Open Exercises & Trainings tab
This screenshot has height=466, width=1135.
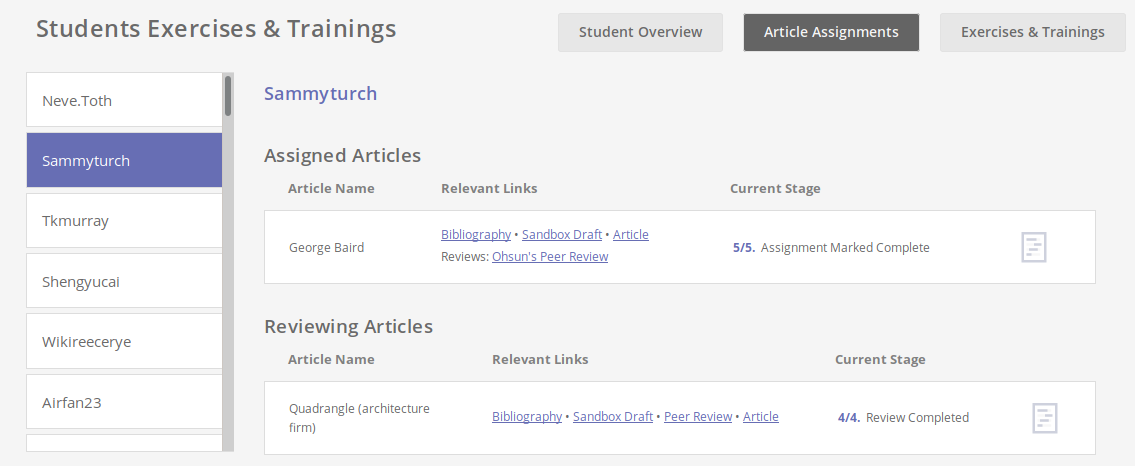pos(1032,32)
